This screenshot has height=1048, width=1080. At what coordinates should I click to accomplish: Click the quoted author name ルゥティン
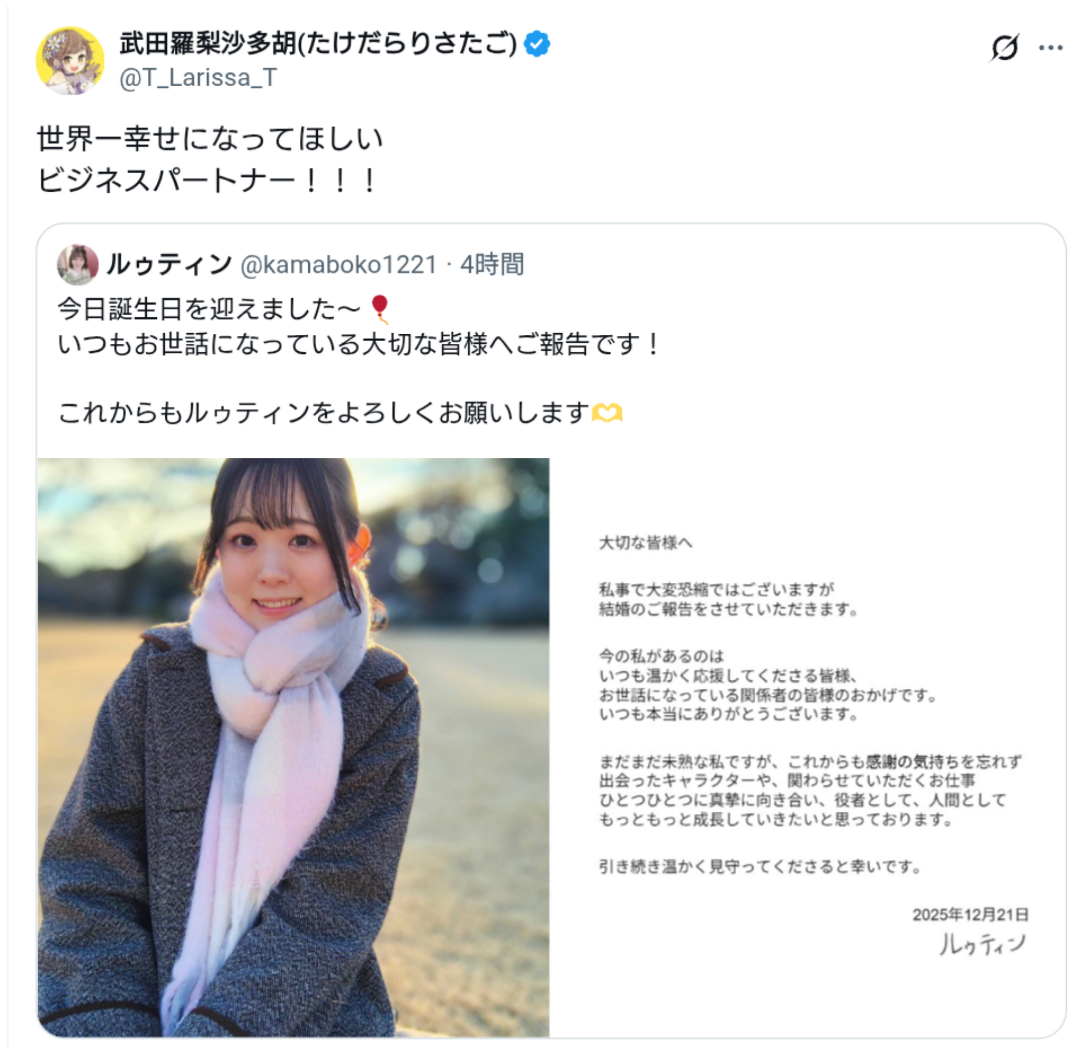pos(169,264)
